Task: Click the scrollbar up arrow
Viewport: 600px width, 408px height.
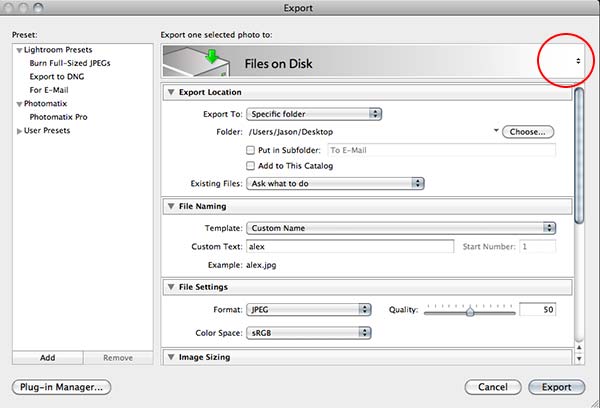Action: pyautogui.click(x=579, y=348)
